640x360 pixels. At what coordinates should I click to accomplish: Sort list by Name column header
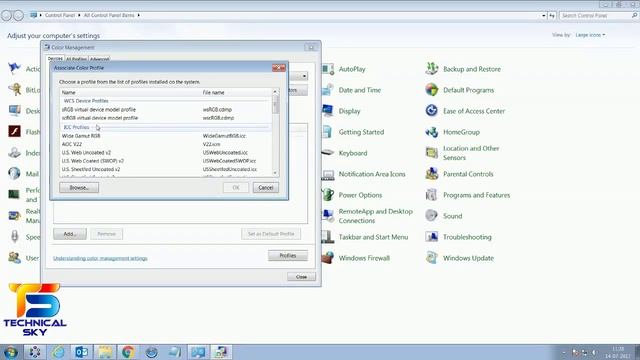(130, 93)
